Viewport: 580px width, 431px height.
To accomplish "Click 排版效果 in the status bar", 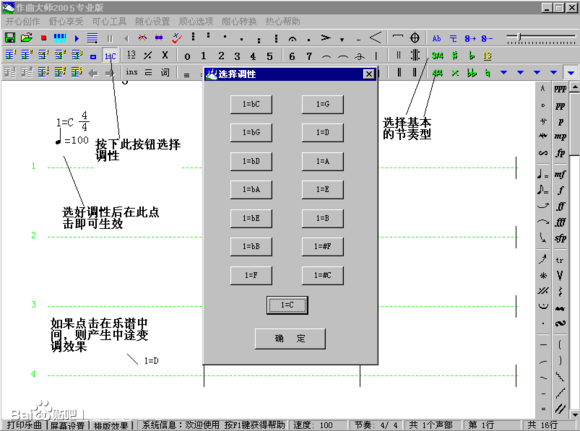I will pyautogui.click(x=111, y=425).
